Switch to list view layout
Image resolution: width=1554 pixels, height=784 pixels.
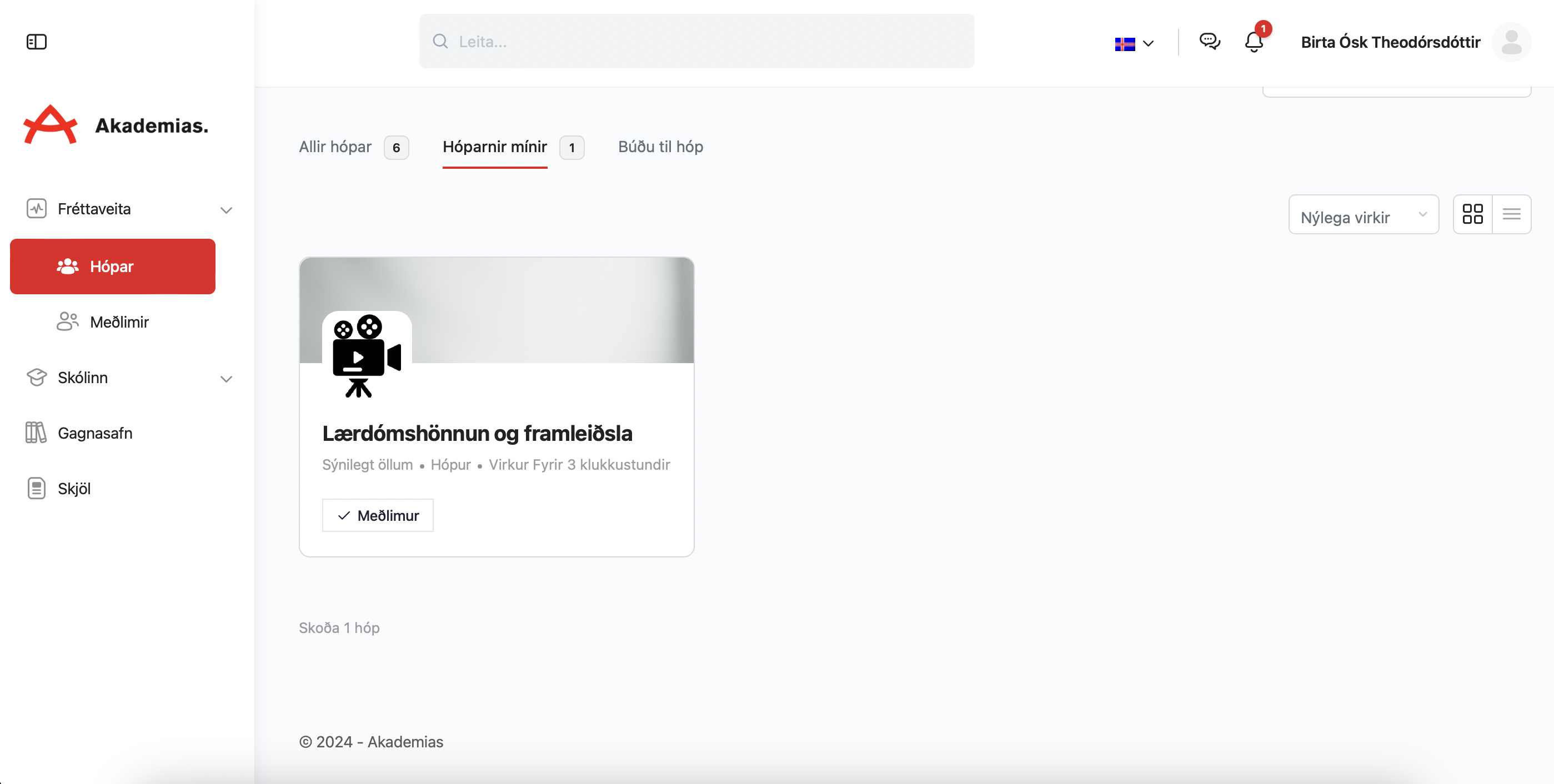(1511, 214)
